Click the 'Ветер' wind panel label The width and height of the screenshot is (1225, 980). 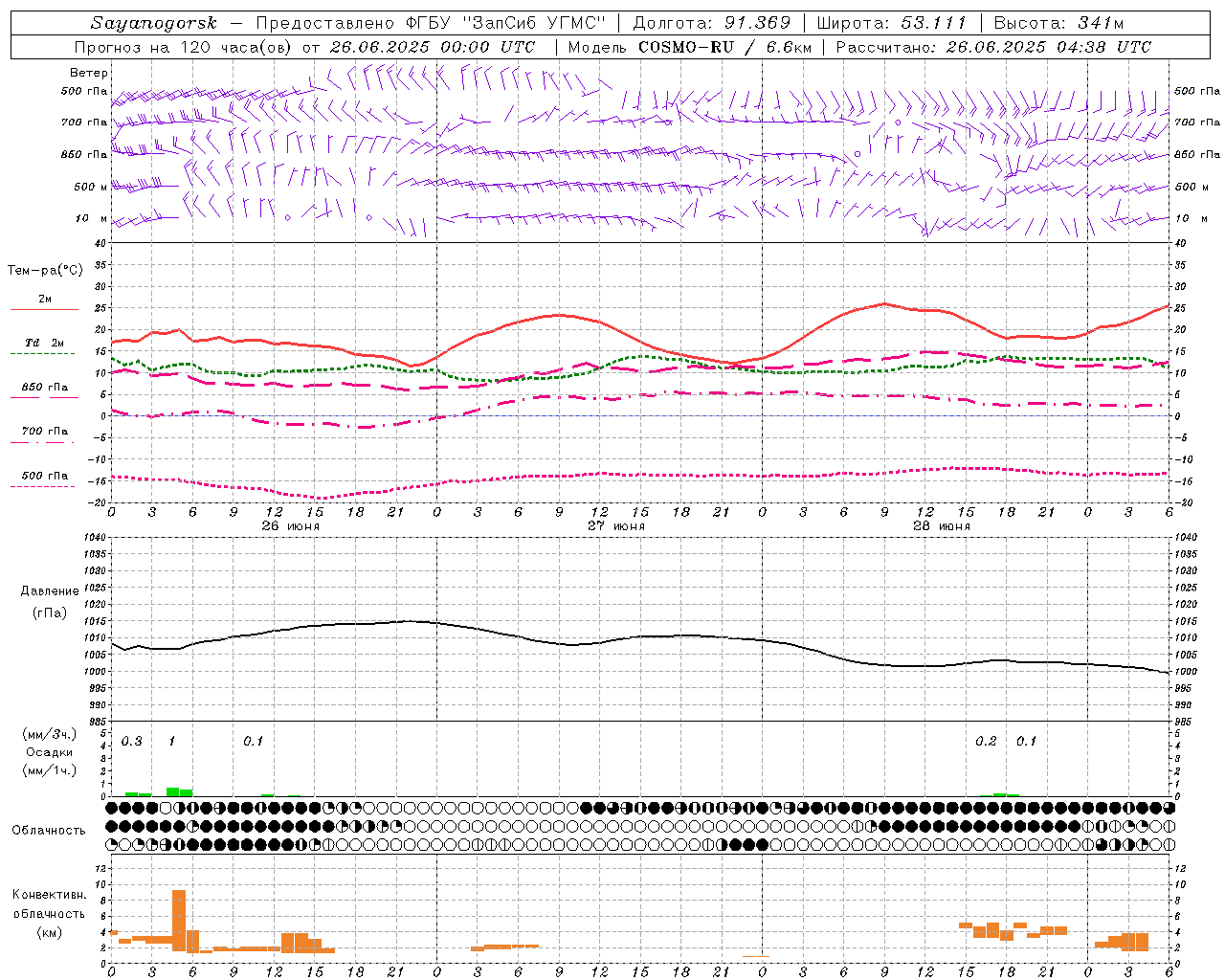tap(89, 73)
